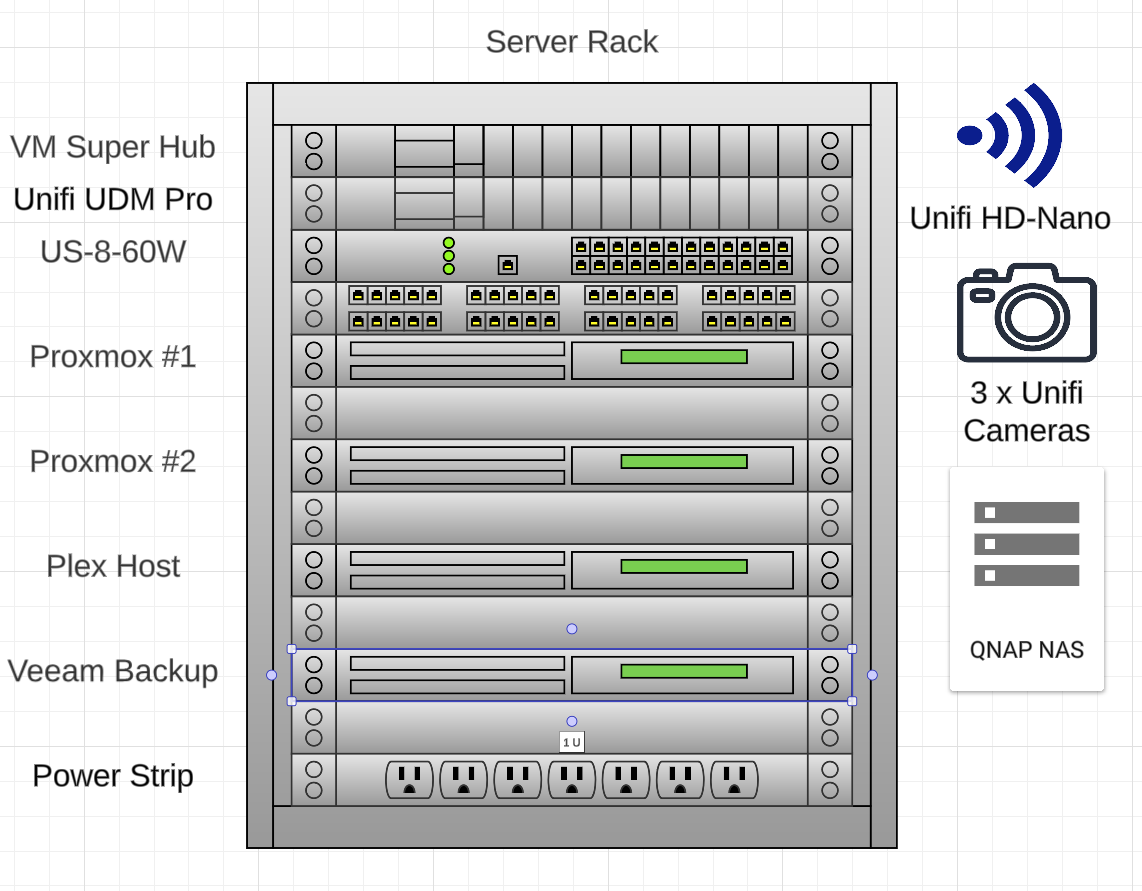Select the power strip outlet unit
The image size is (1142, 891).
point(571,779)
